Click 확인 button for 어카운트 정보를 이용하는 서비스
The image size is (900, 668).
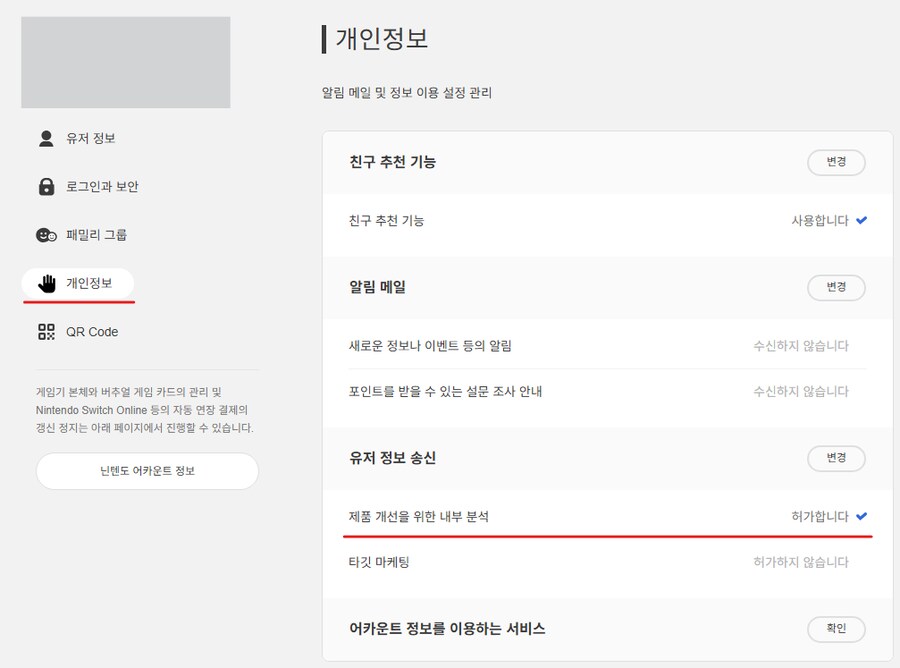[x=835, y=628]
